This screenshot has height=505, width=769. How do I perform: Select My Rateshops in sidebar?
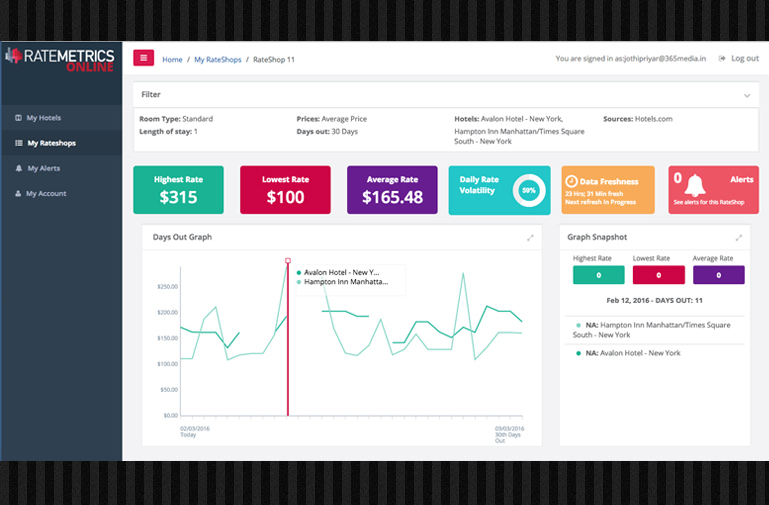click(x=50, y=143)
